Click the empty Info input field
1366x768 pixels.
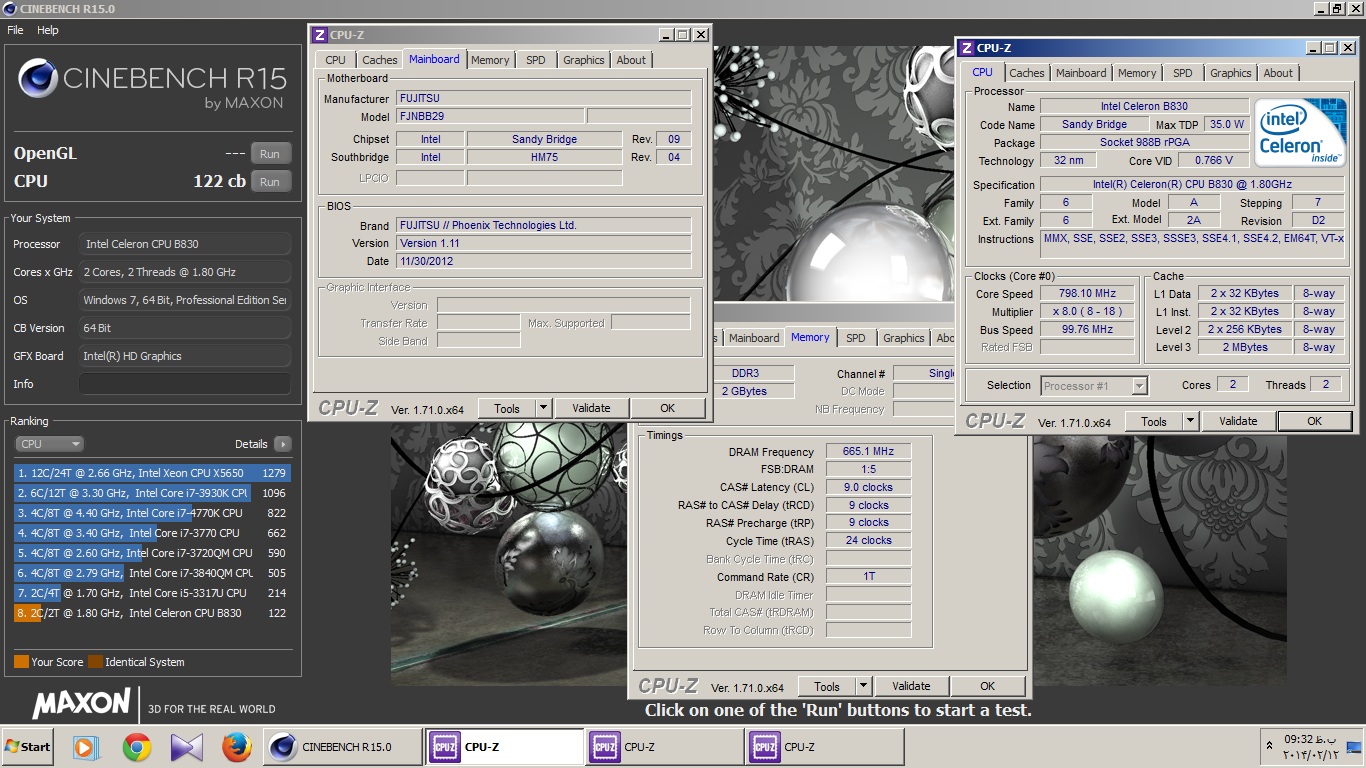tap(185, 384)
